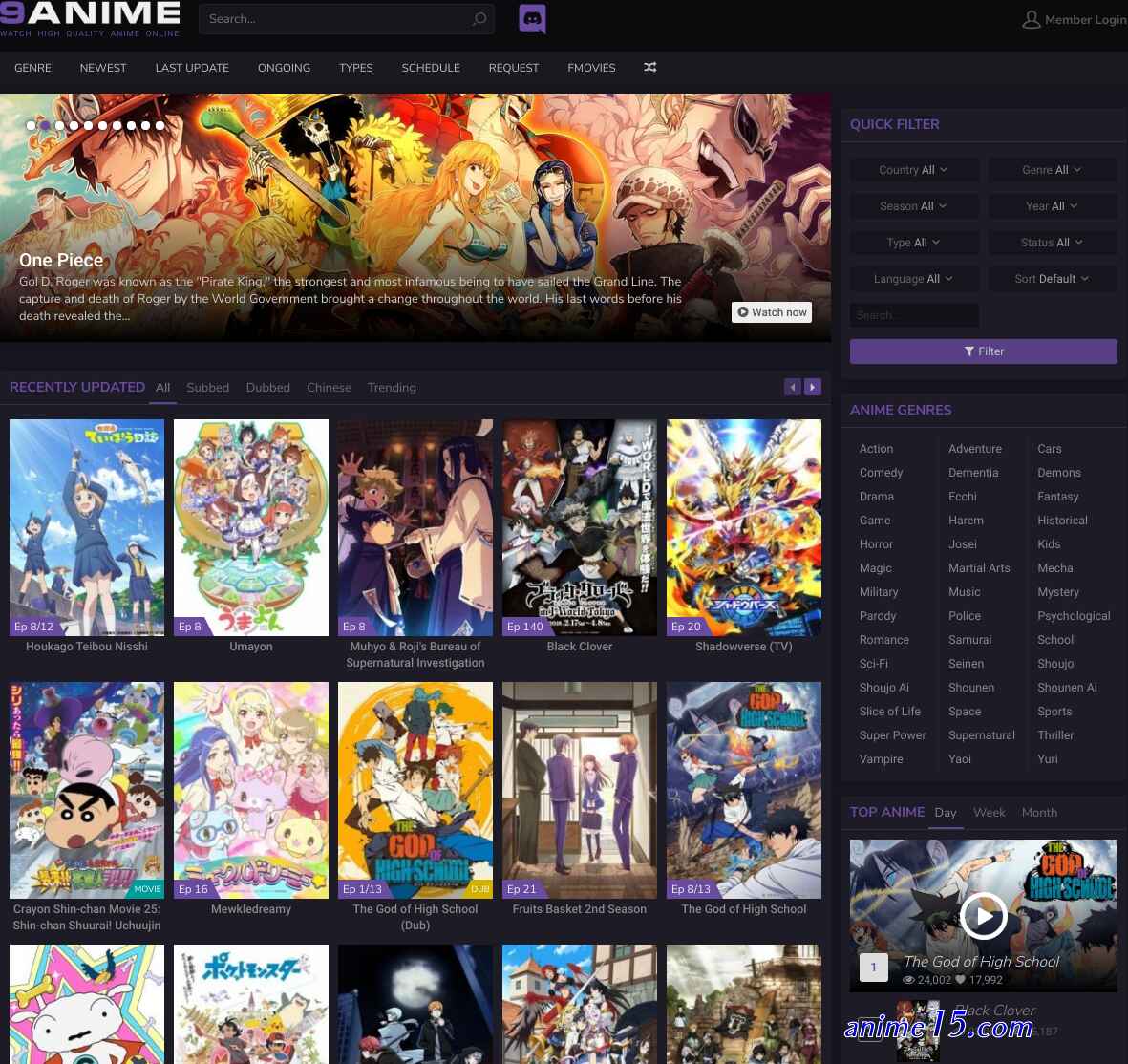Open the Yuri genre
1128x1064 pixels.
[x=1048, y=759]
